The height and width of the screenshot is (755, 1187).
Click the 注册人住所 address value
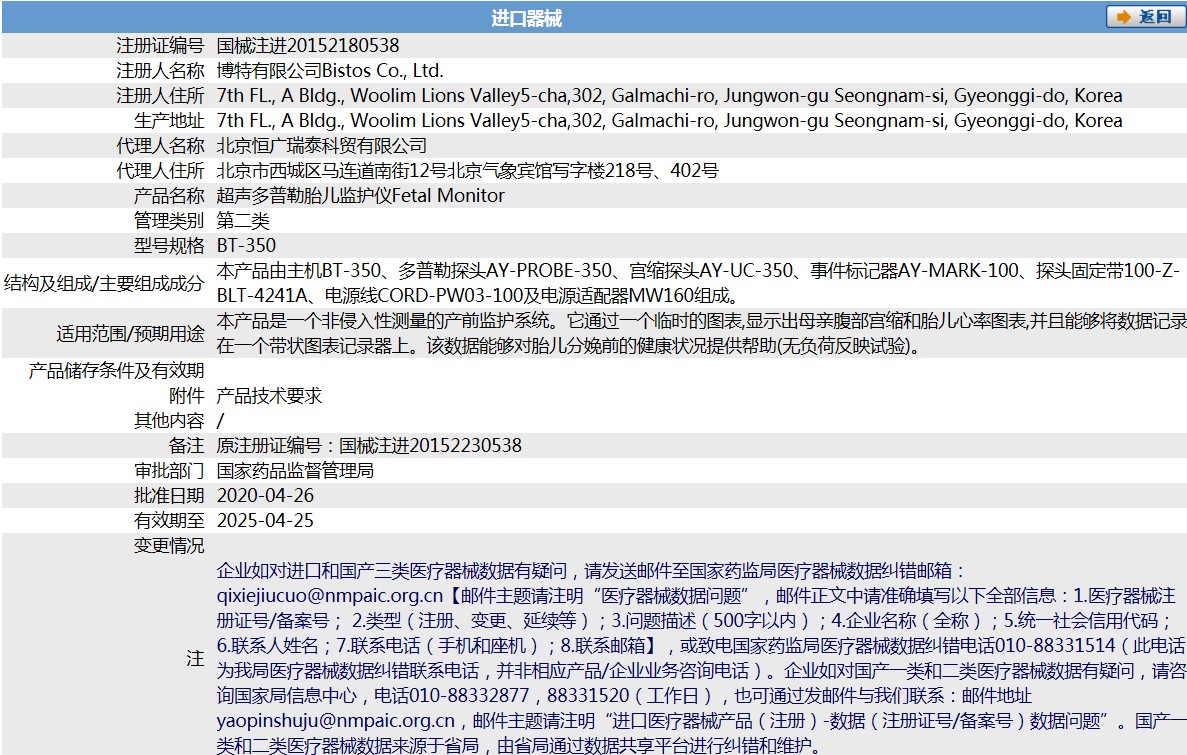(x=669, y=95)
